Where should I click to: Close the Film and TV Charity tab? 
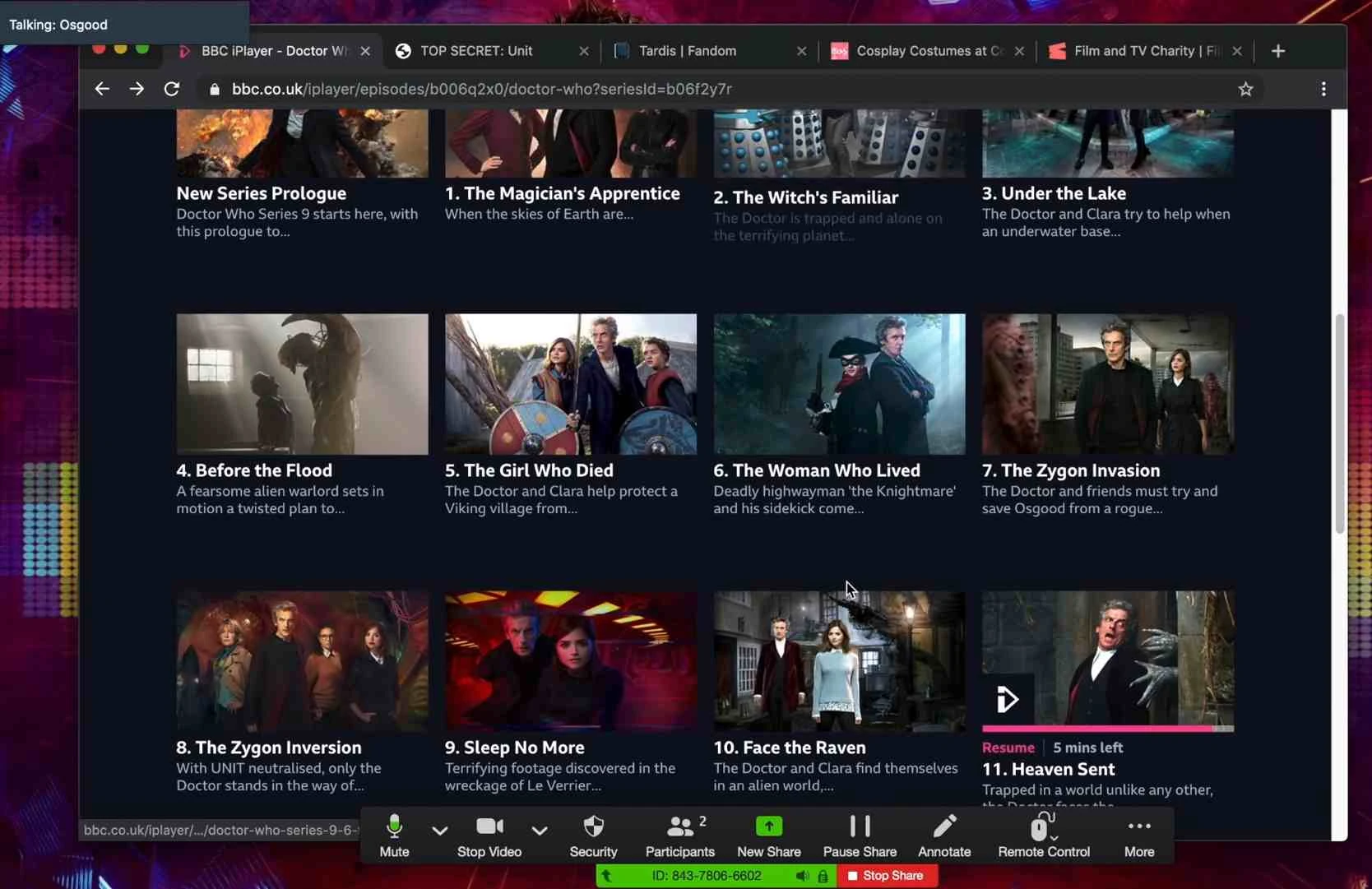[x=1237, y=51]
